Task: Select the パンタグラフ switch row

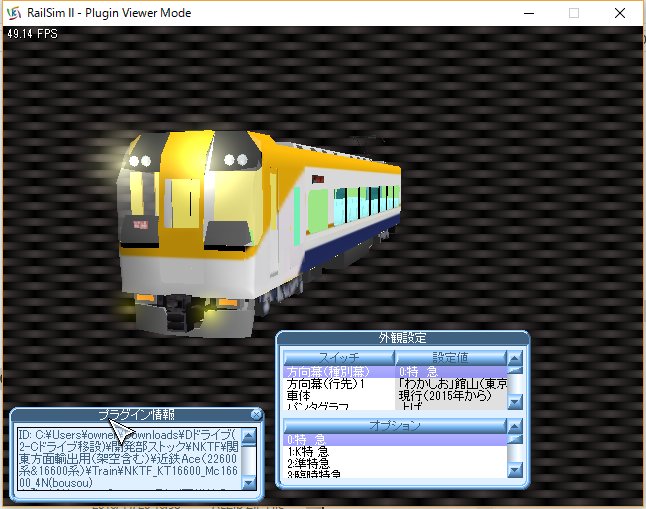Action: [x=339, y=406]
